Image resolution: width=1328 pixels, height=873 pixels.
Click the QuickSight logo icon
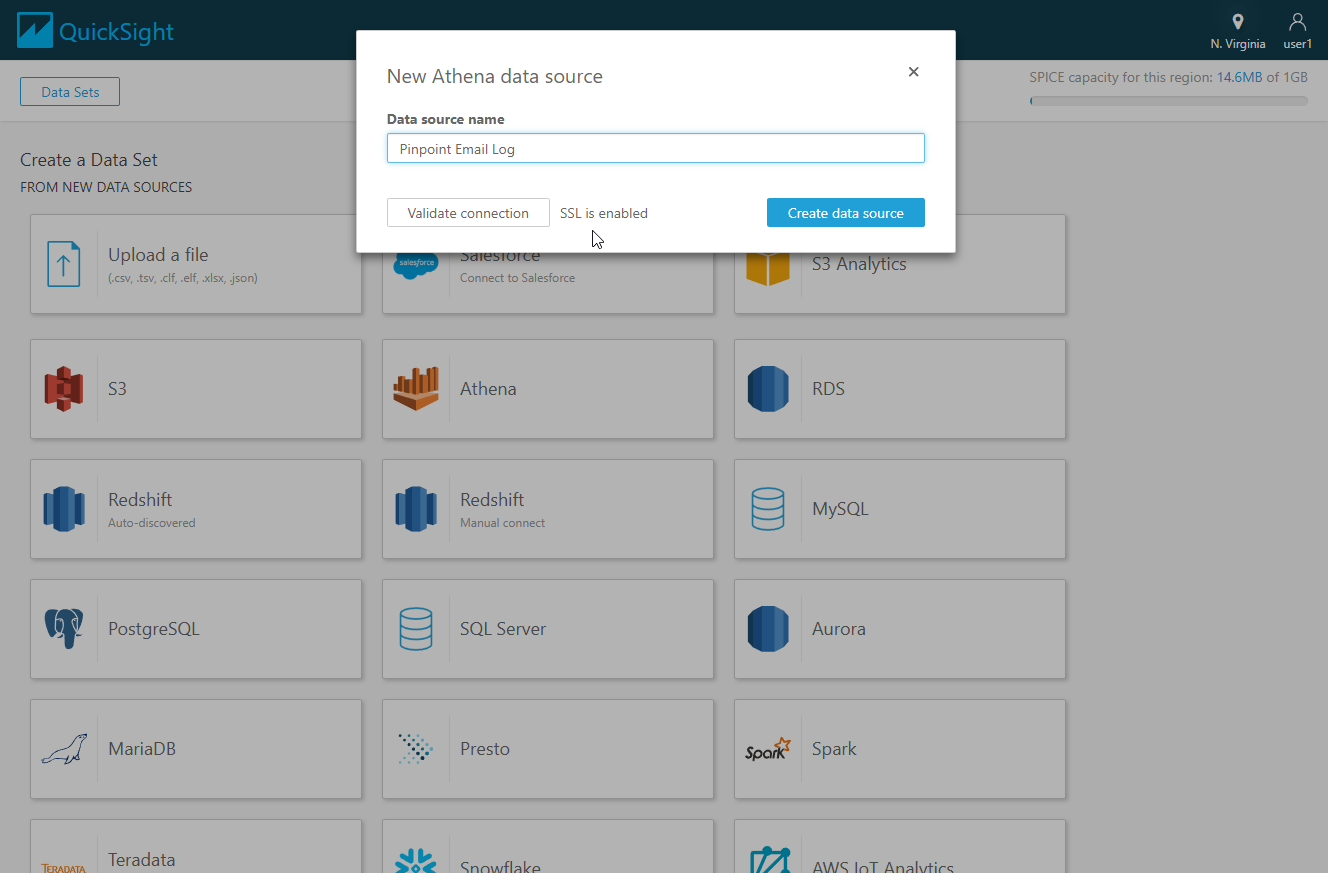35,30
